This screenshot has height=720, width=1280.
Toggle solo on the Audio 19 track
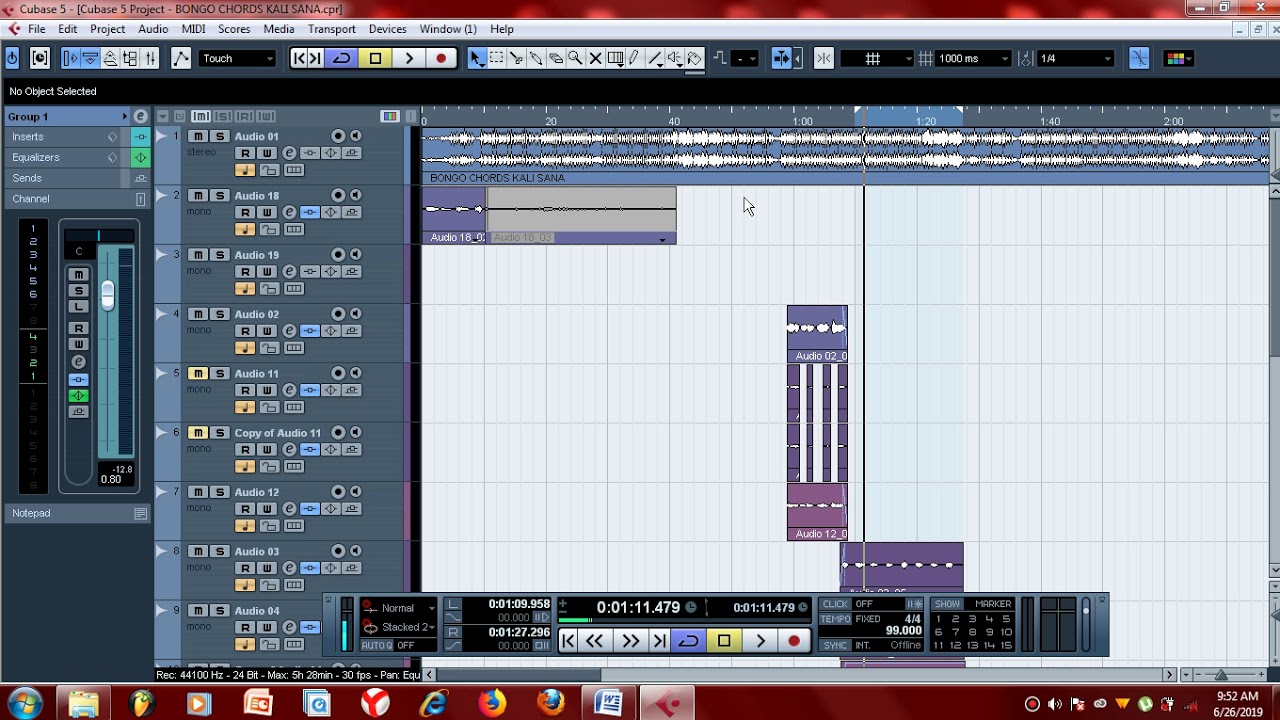pyautogui.click(x=220, y=255)
